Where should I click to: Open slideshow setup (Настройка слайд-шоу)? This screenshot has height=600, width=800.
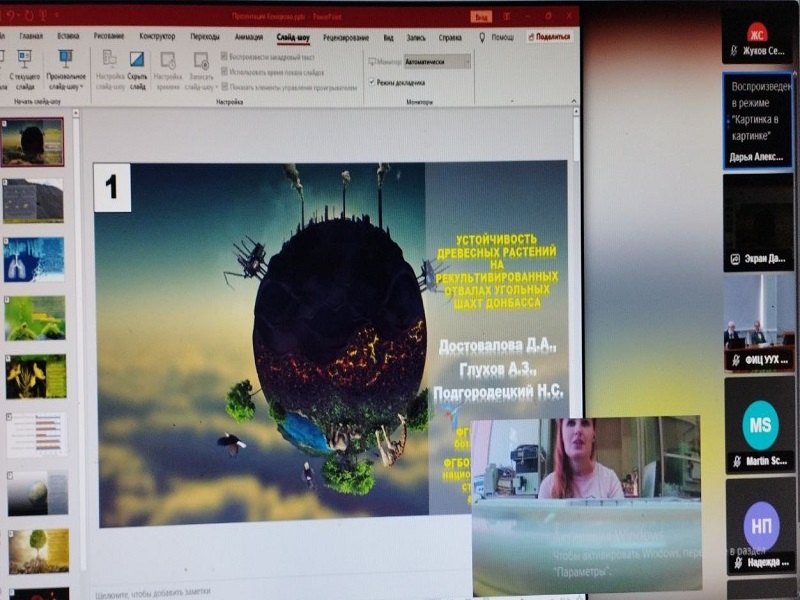[110, 69]
